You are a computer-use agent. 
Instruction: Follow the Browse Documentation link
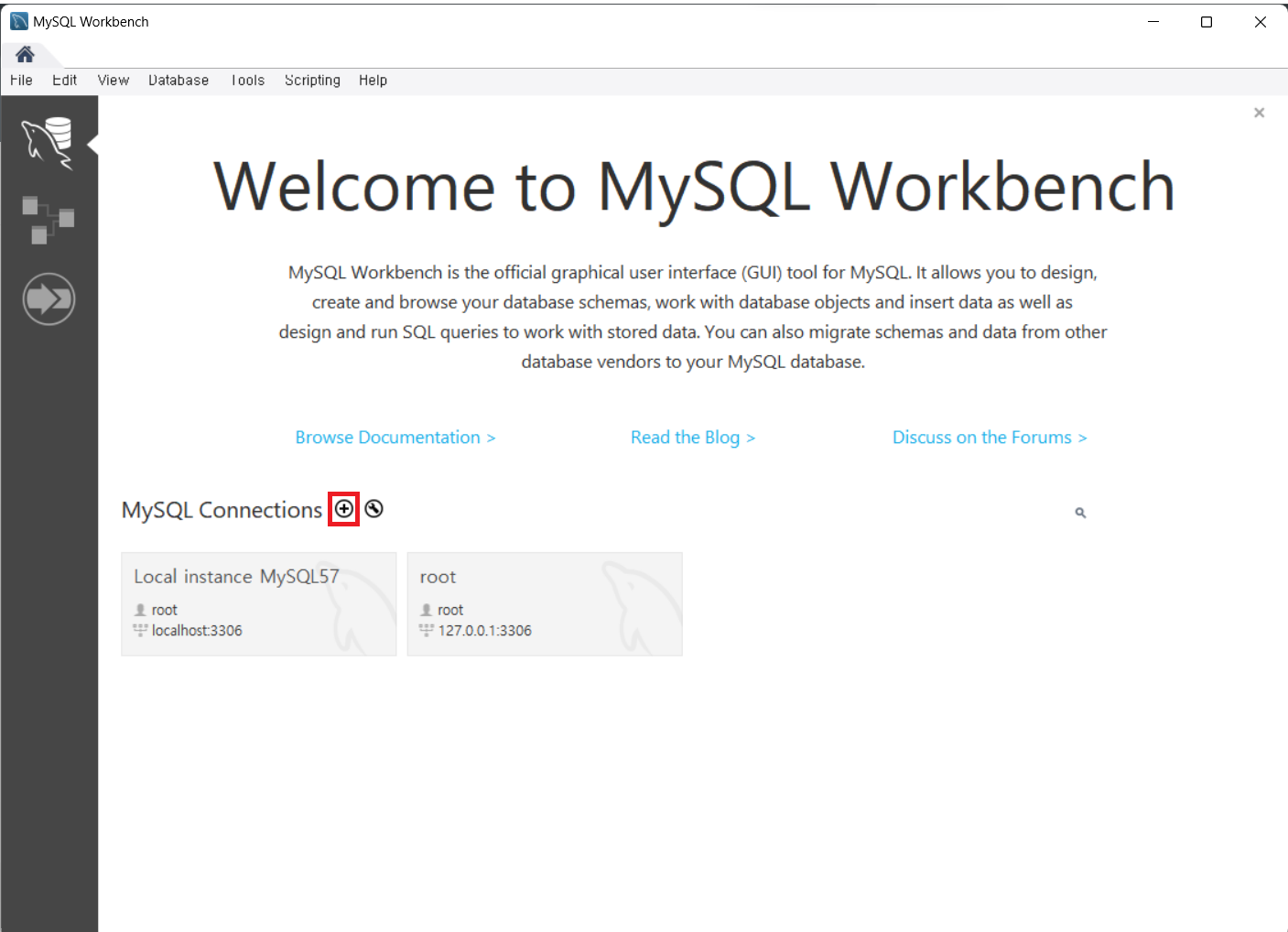pos(395,438)
